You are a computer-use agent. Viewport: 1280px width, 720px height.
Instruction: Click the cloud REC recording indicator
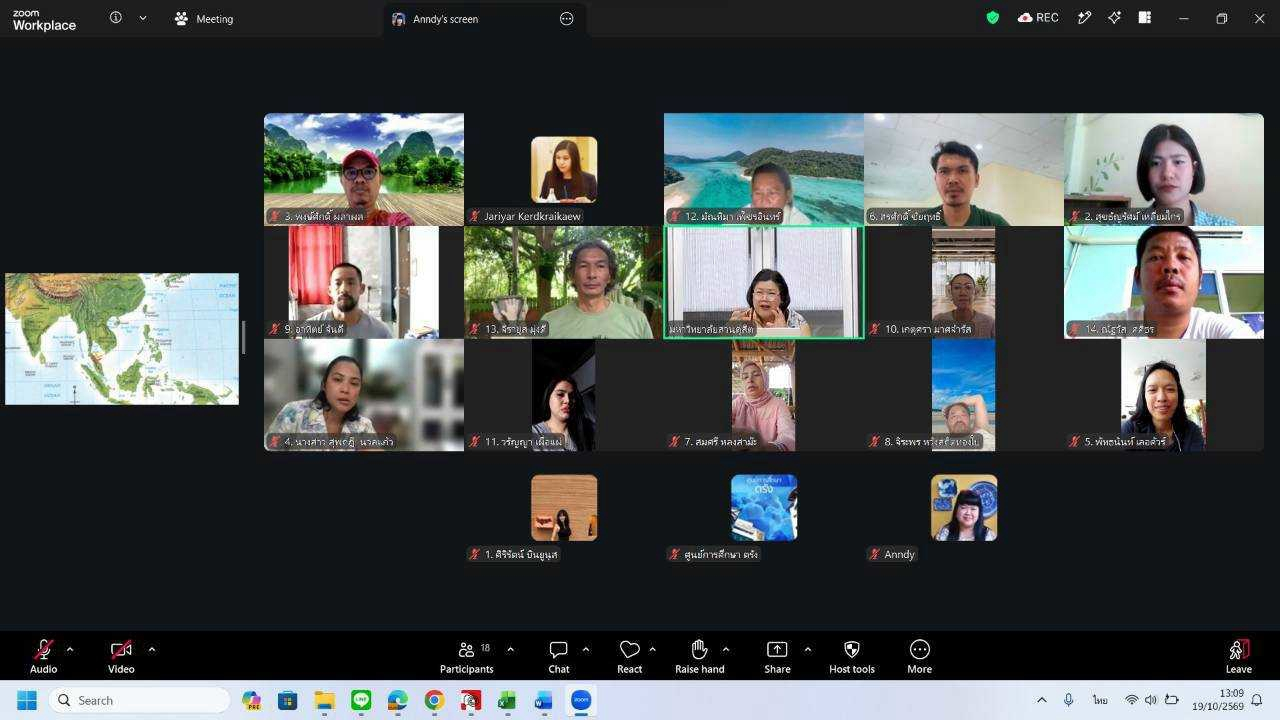1038,18
